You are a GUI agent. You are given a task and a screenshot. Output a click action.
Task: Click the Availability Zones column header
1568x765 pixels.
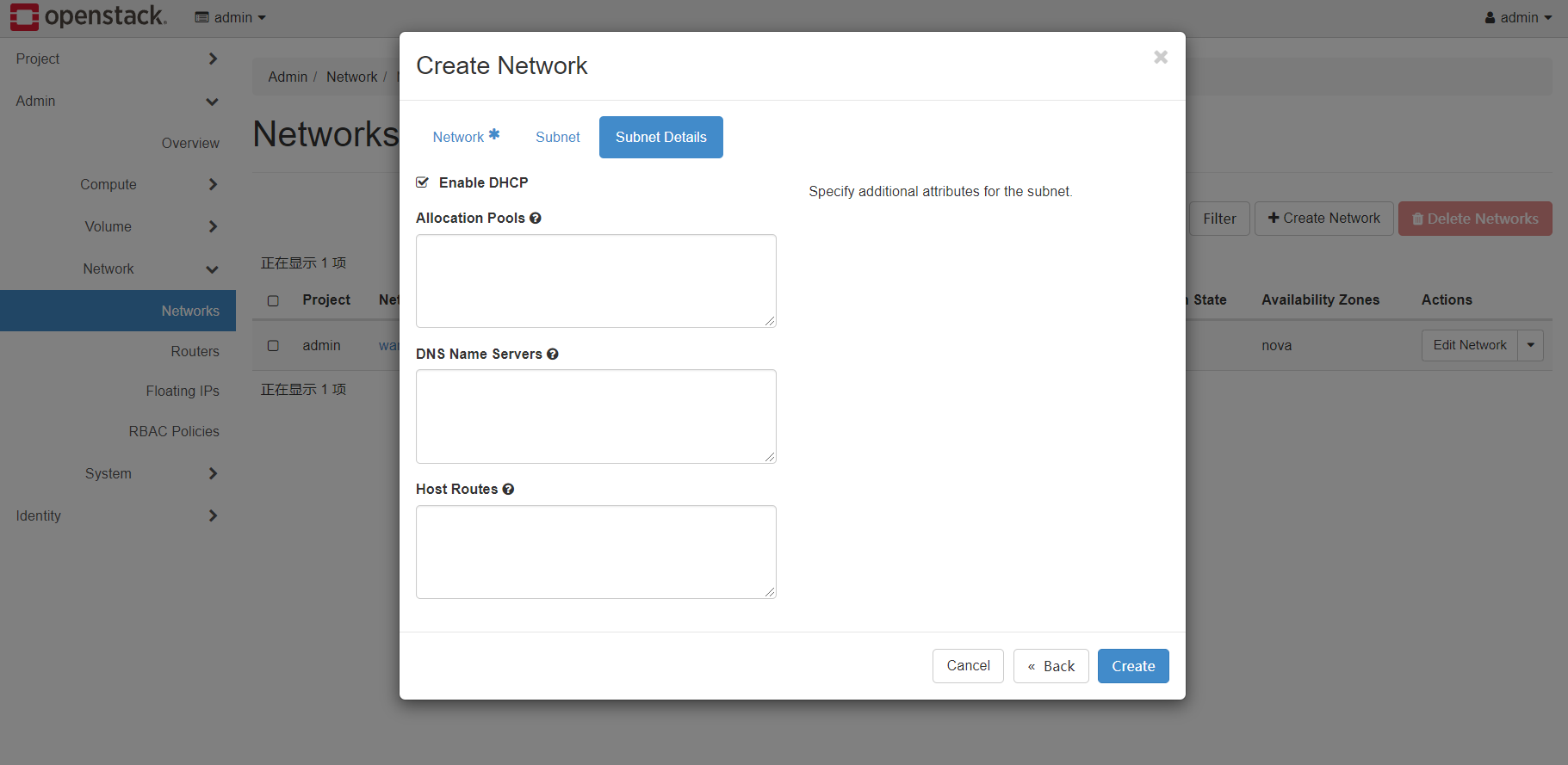(x=1320, y=299)
